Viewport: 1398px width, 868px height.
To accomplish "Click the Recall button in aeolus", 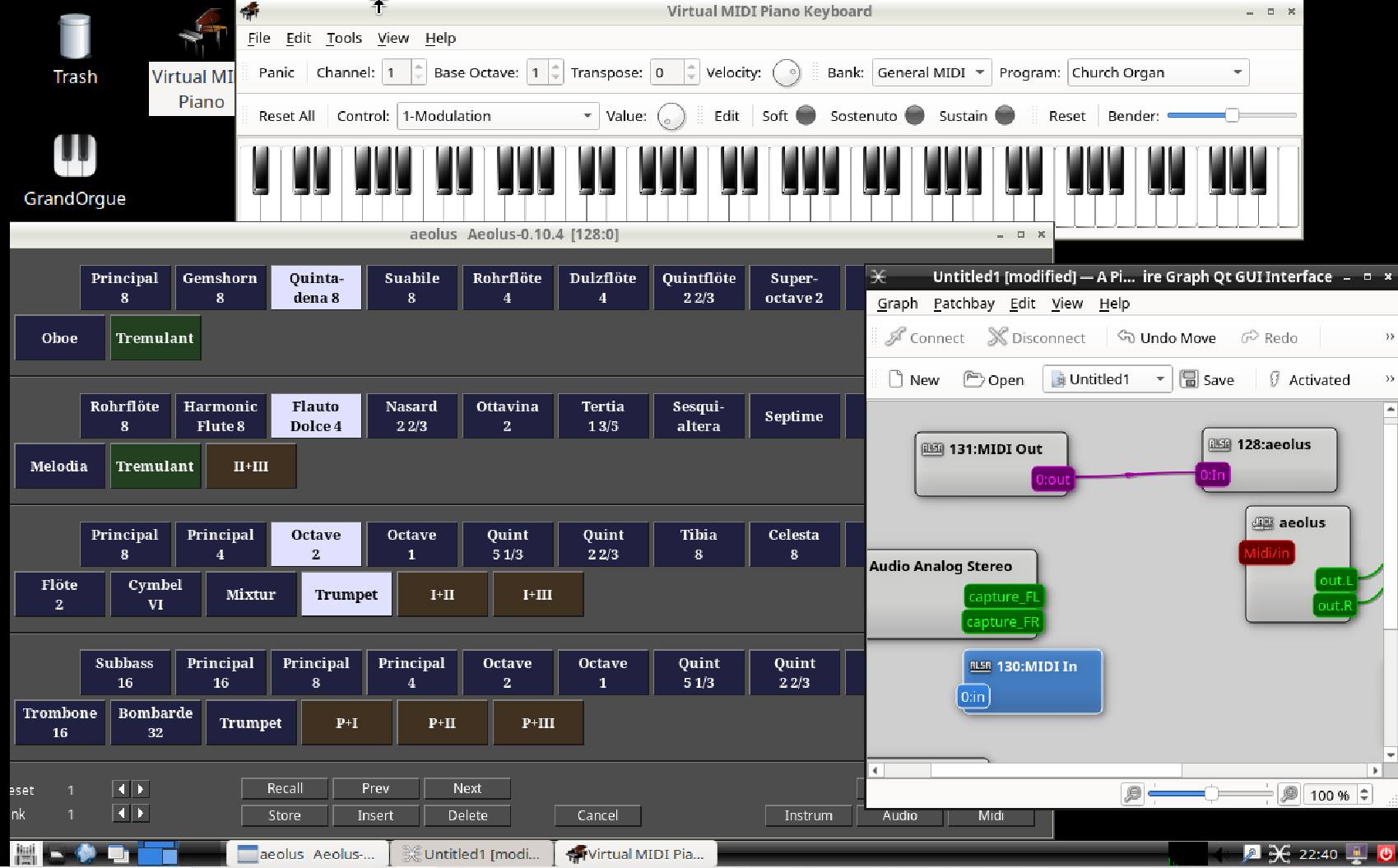I will point(285,788).
